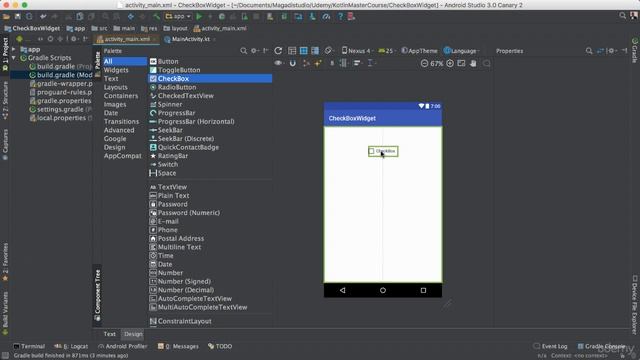Click the layout breadcrumb folder
This screenshot has width=640, height=360.
coord(175,28)
